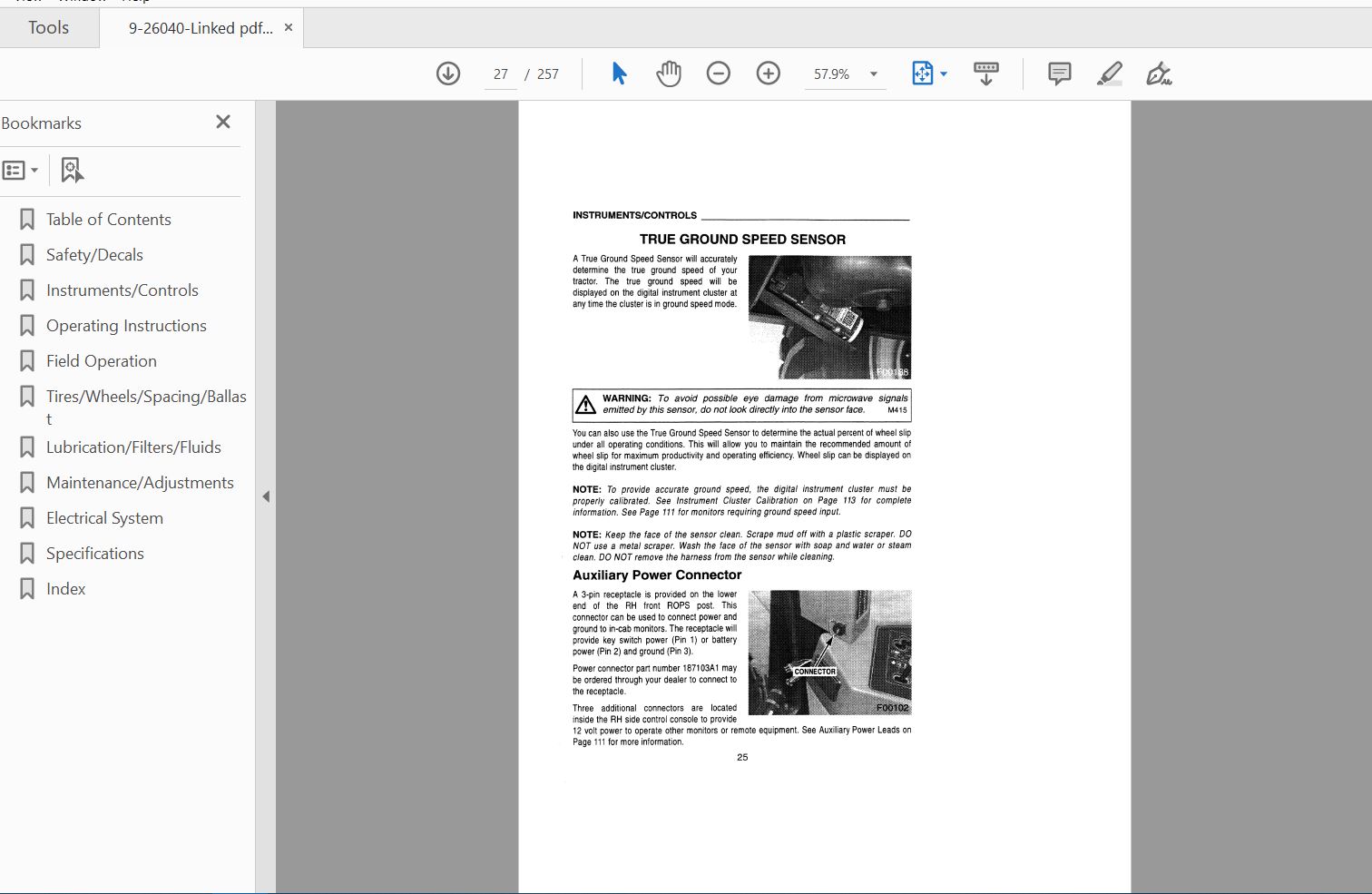The width and height of the screenshot is (1372, 894).
Task: Jump to Lubrication/Filters/Fluids bookmark
Action: pos(133,447)
